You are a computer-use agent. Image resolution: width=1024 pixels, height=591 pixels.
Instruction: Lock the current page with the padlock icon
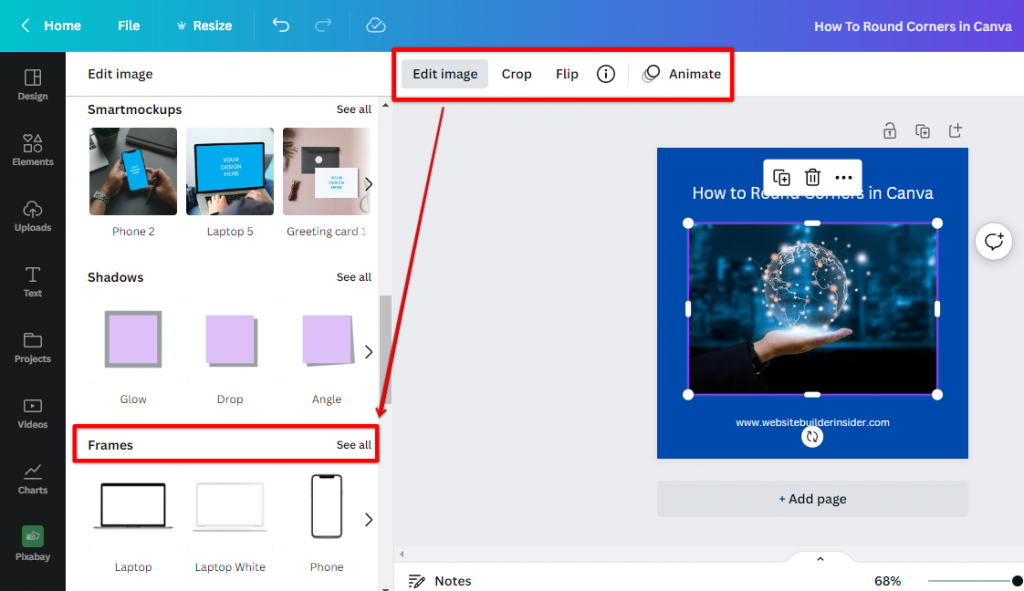[889, 130]
